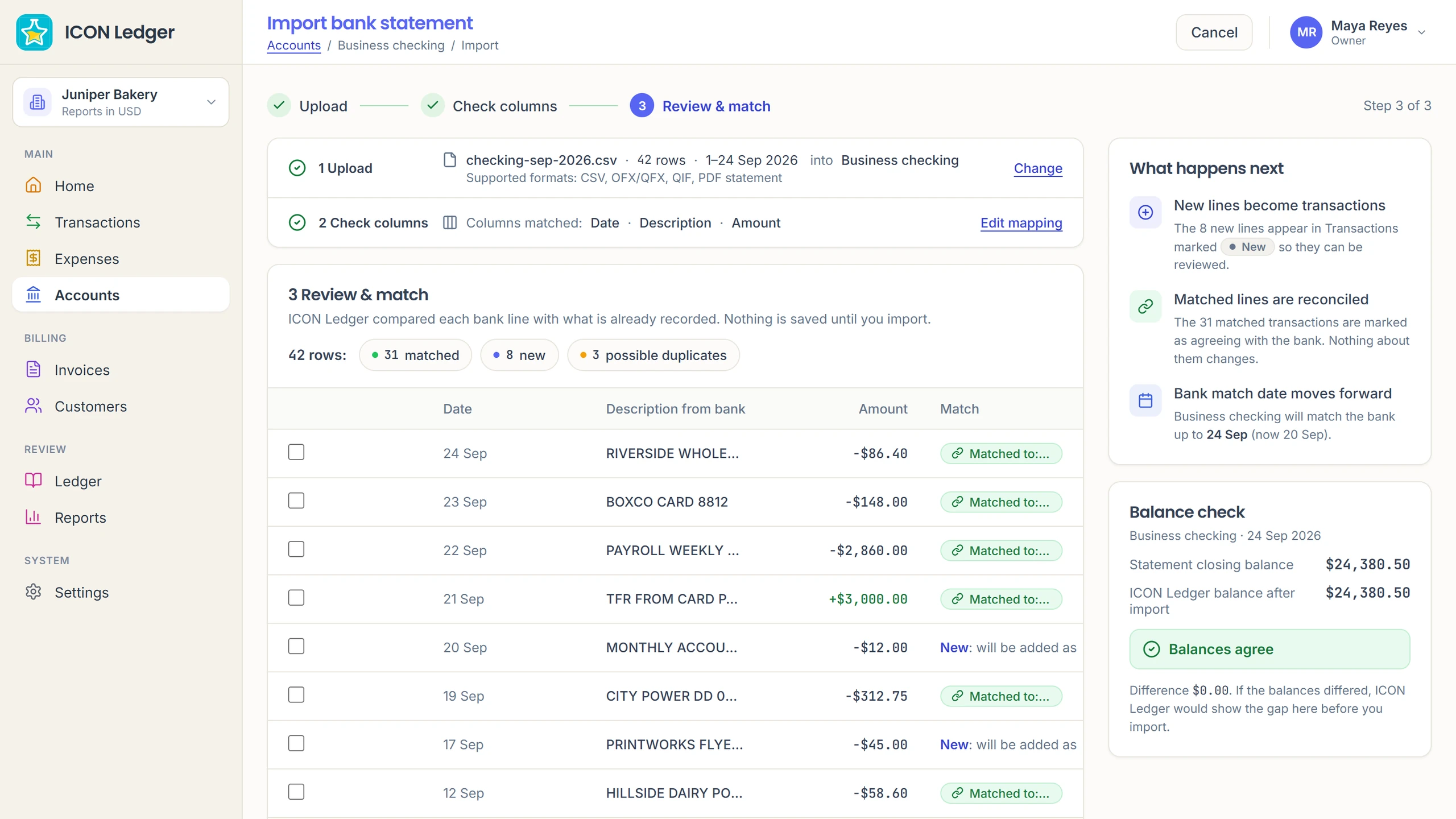Open Matched to badge on BOXCO CARD row
The width and height of the screenshot is (1456, 819).
pyautogui.click(x=1001, y=502)
